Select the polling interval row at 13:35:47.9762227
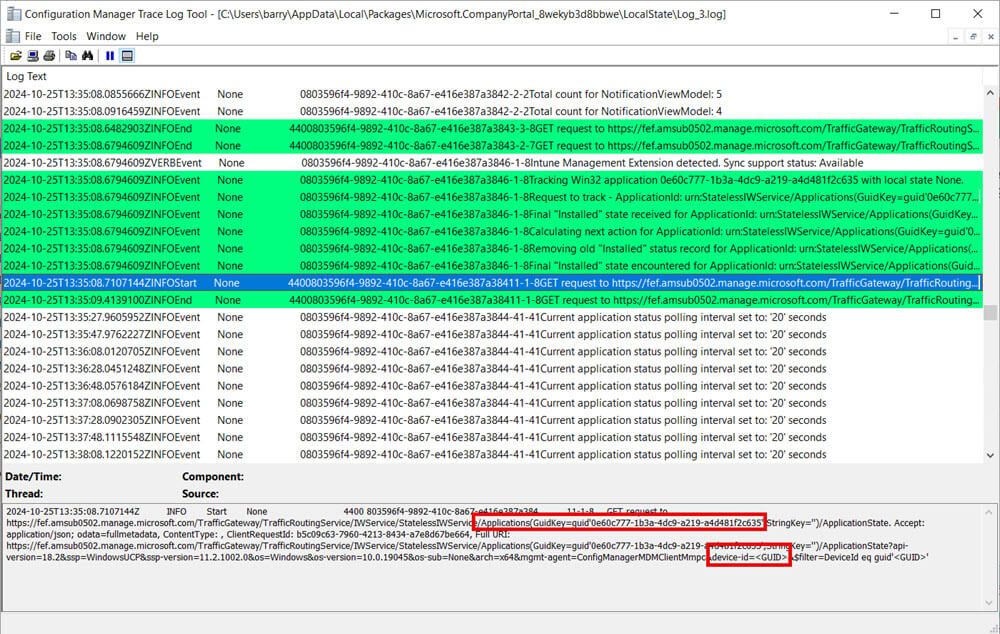 (492, 335)
